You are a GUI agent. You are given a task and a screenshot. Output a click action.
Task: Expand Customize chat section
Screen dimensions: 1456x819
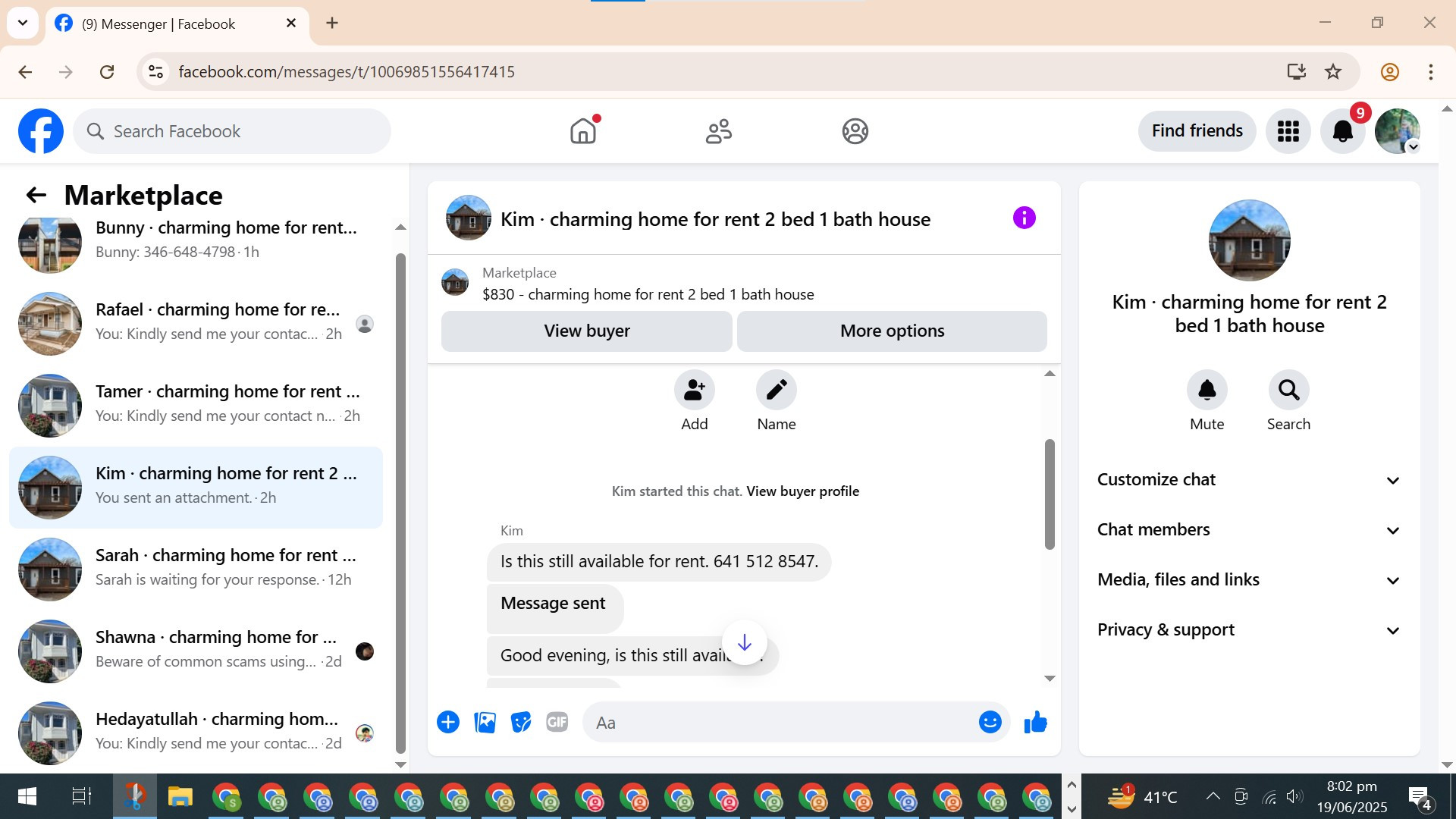(x=1249, y=480)
